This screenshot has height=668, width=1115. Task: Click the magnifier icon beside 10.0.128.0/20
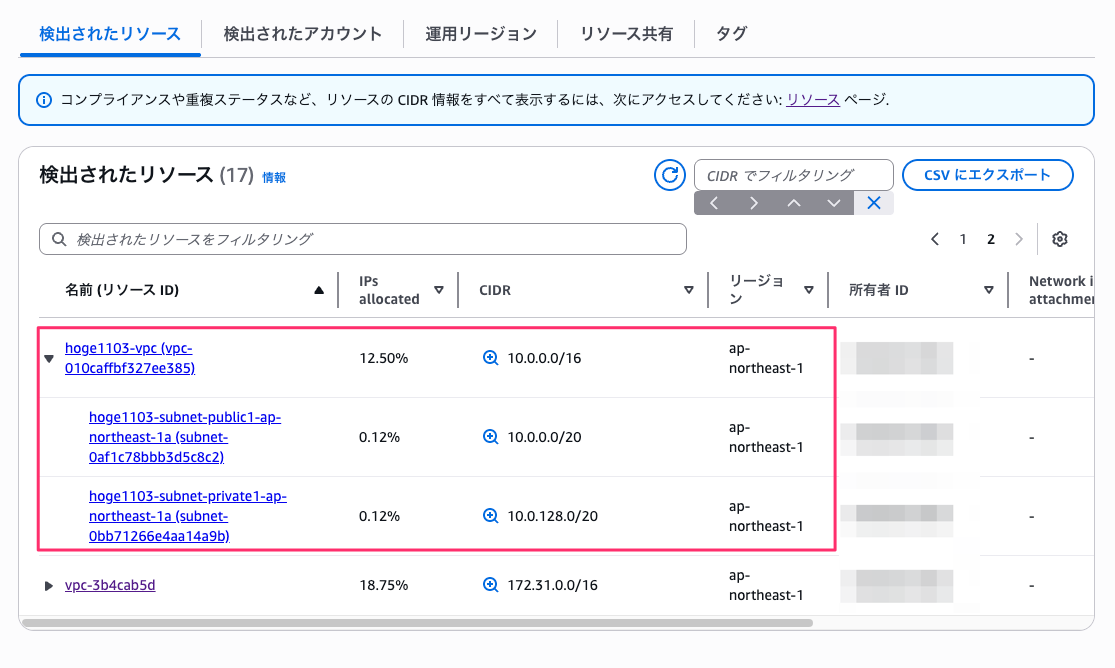point(490,515)
